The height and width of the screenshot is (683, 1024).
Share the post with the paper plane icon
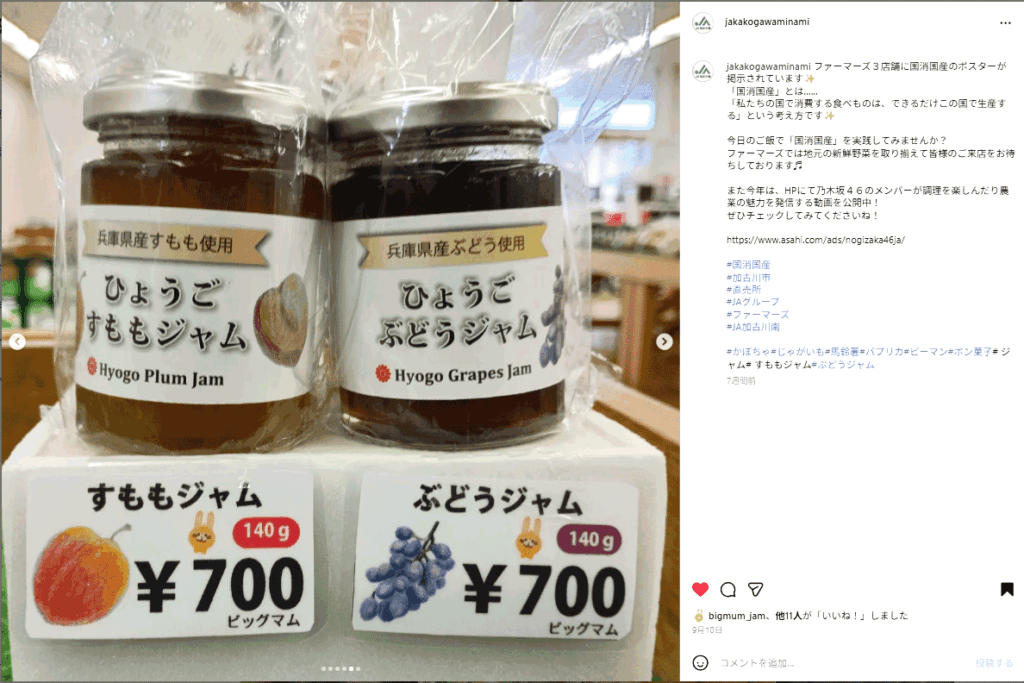pyautogui.click(x=756, y=590)
